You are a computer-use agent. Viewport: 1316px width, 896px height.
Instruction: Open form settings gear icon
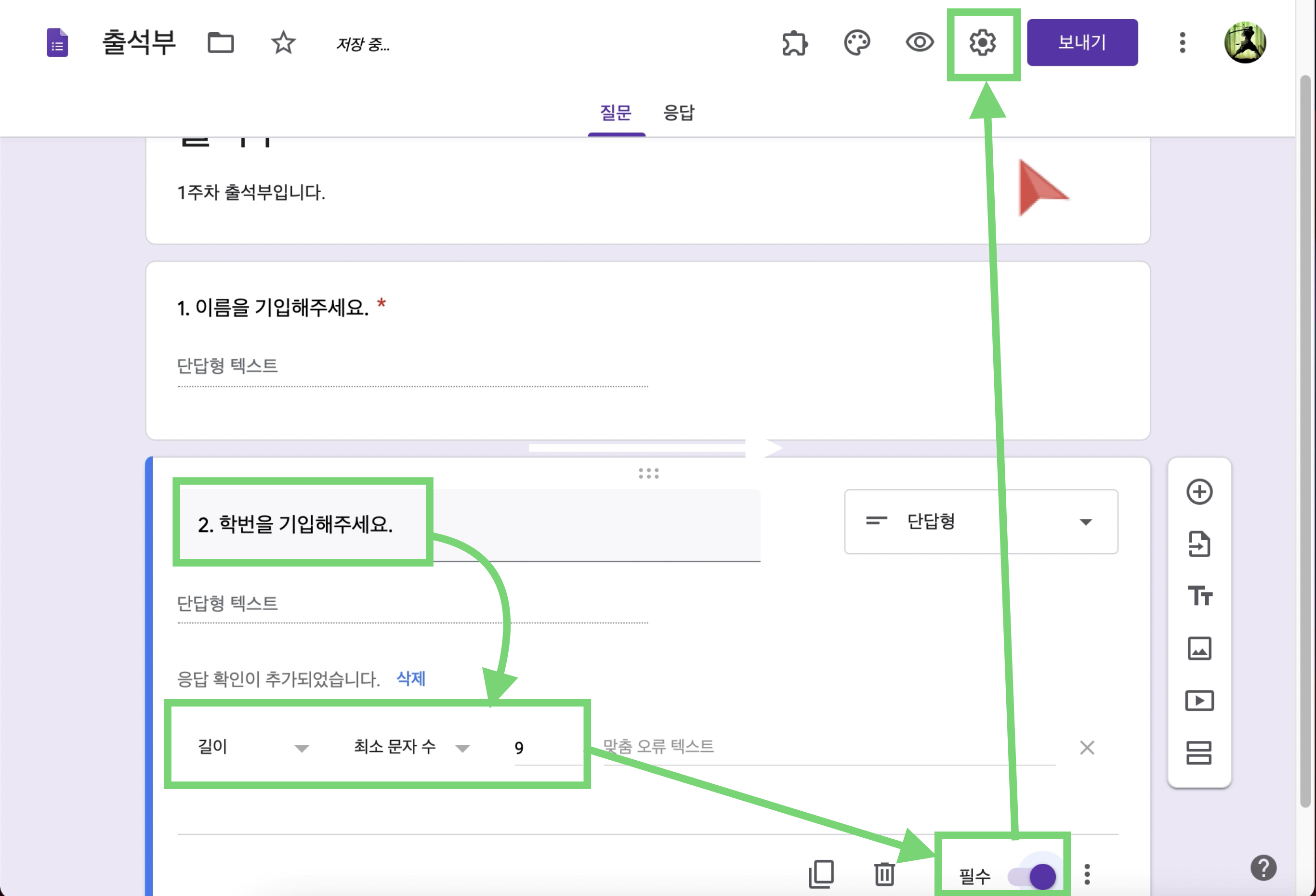click(983, 43)
